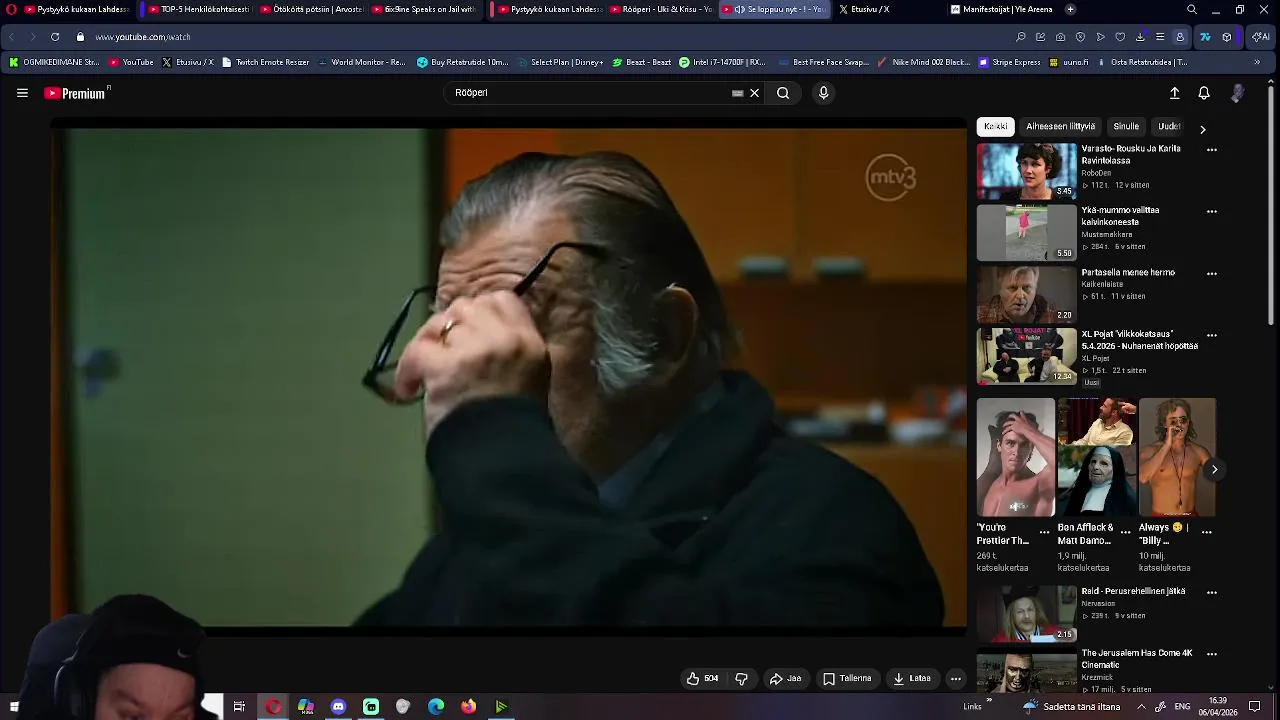This screenshot has height=720, width=1280.
Task: Open a new browser tab with plus
Action: [x=1070, y=9]
